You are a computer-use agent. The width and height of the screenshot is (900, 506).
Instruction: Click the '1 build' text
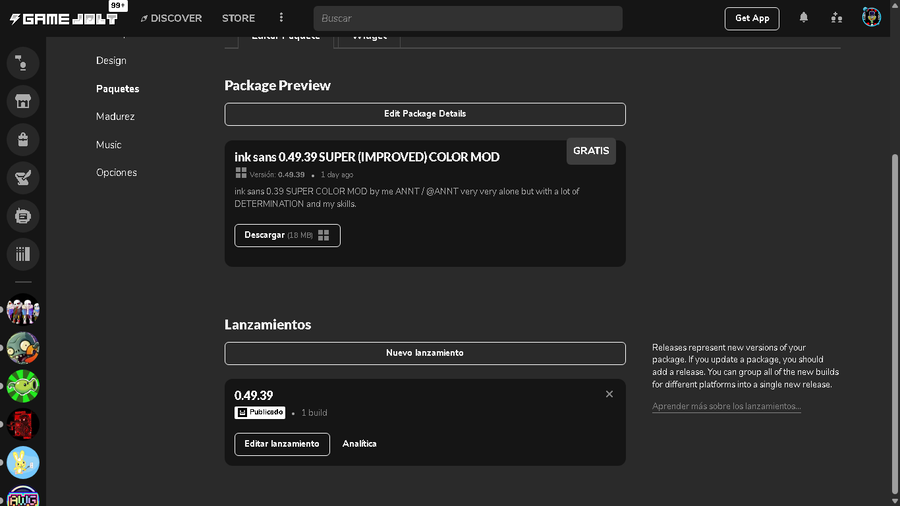(314, 413)
